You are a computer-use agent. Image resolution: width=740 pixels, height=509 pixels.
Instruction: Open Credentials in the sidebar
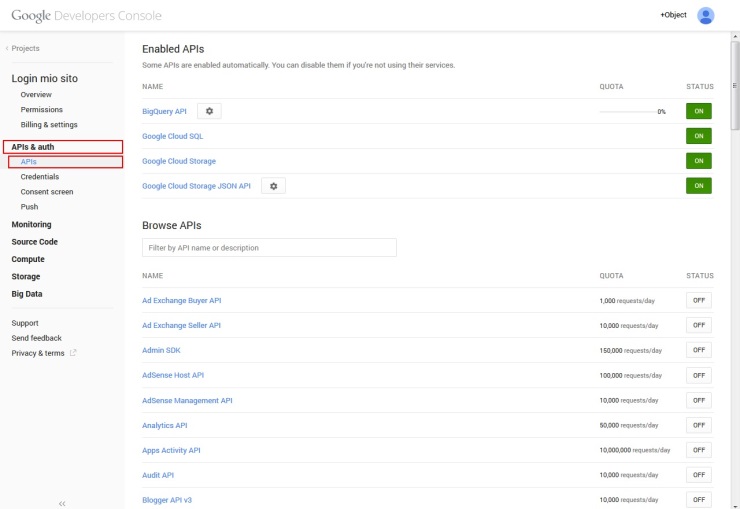[40, 177]
